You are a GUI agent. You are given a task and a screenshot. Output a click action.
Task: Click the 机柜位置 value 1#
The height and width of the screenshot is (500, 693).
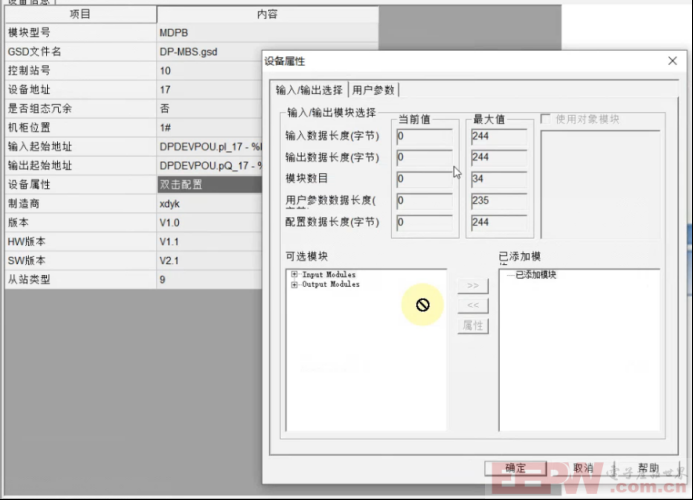point(209,128)
